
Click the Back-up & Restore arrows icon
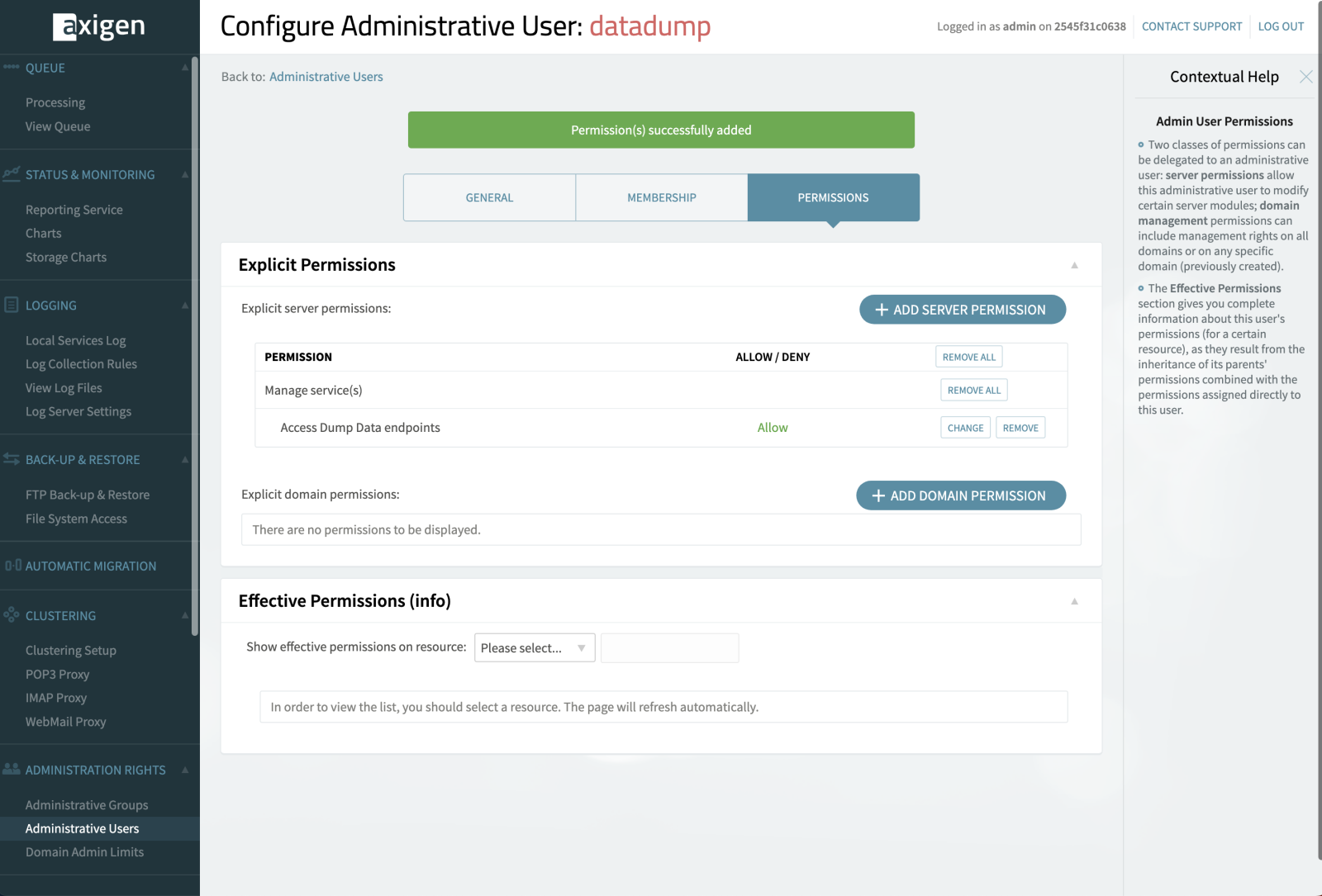[12, 459]
